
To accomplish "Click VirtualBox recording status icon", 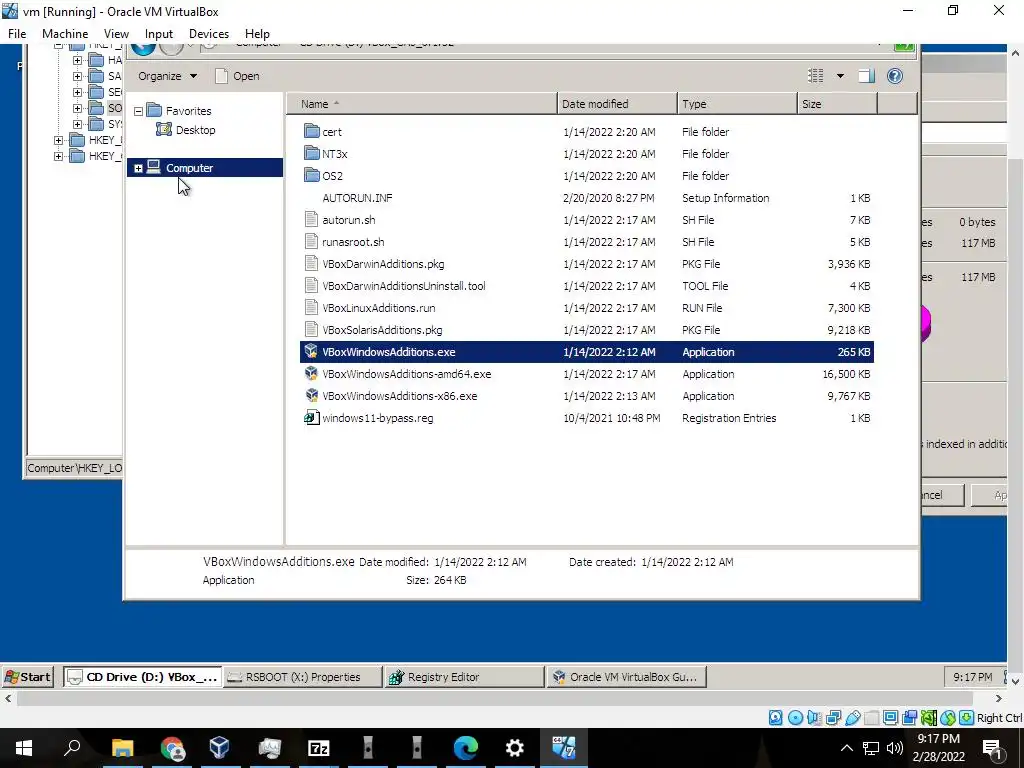I will point(909,718).
